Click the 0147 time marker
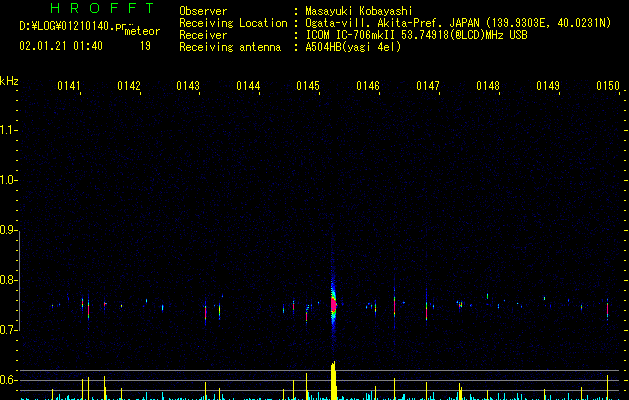 click(428, 86)
